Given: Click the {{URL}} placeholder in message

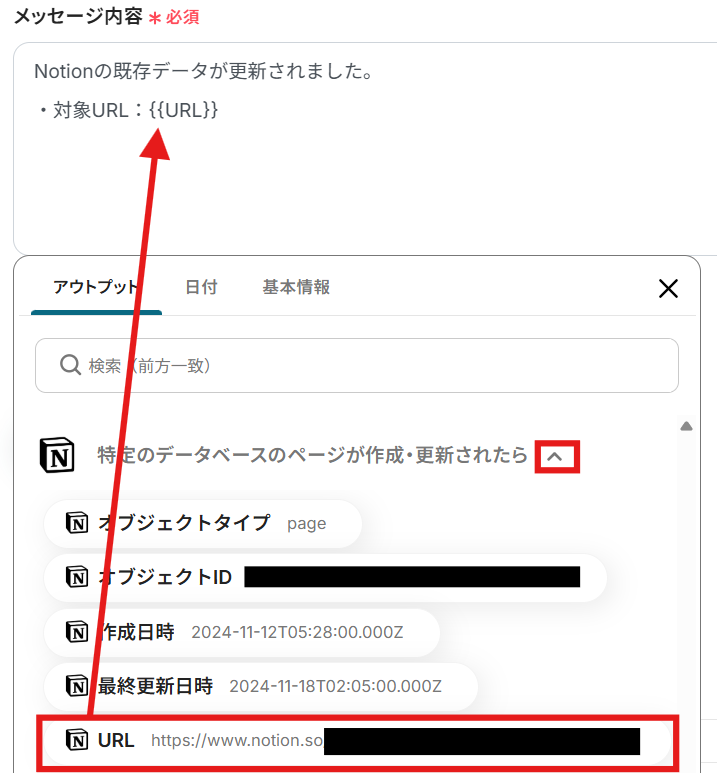Looking at the screenshot, I should pos(183,110).
